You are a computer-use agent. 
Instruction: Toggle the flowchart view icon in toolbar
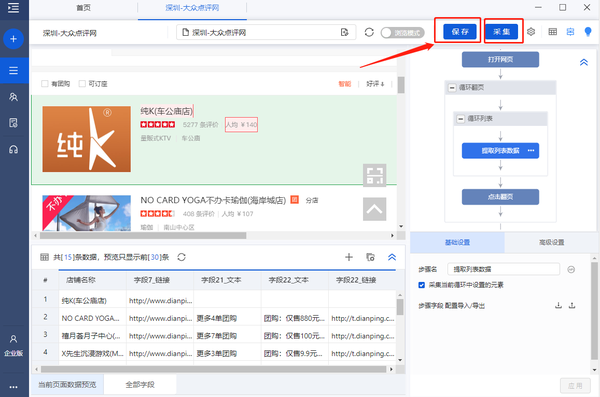click(570, 32)
